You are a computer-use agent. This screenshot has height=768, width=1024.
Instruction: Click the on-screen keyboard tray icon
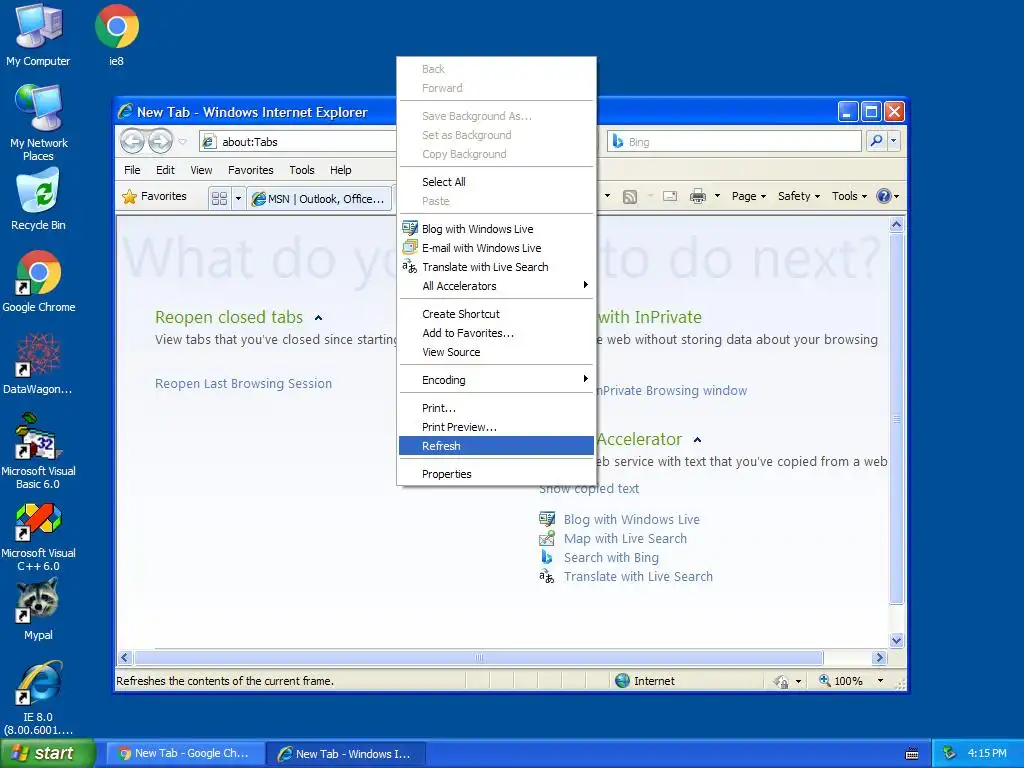tap(912, 754)
